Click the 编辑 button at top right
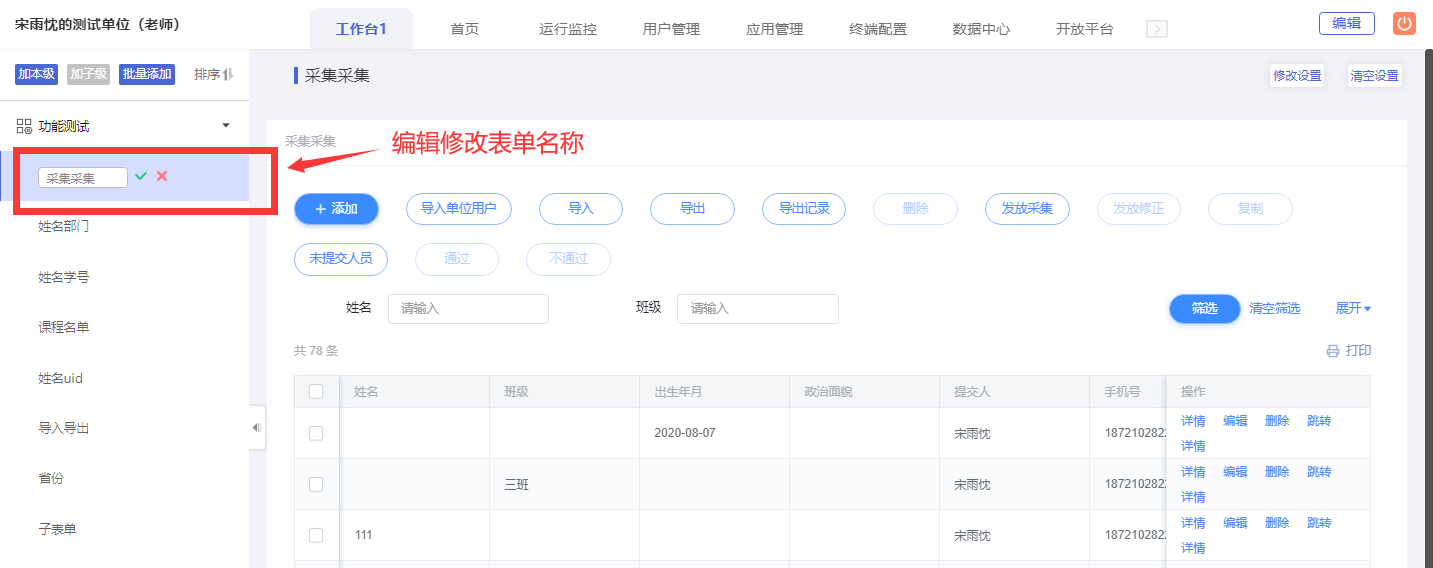The width and height of the screenshot is (1433, 568). click(x=1347, y=23)
